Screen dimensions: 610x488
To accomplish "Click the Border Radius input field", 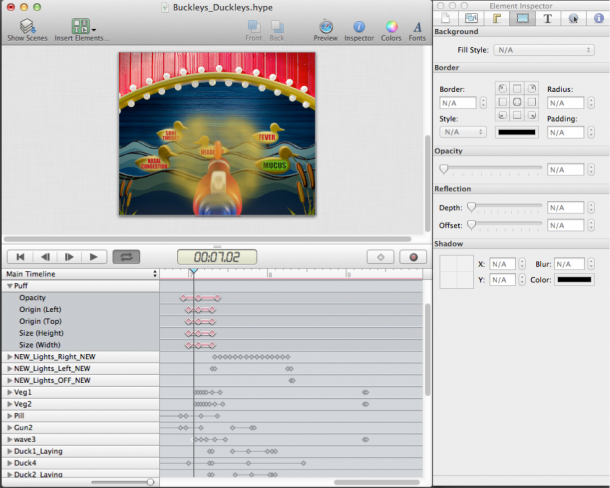I will coord(565,102).
